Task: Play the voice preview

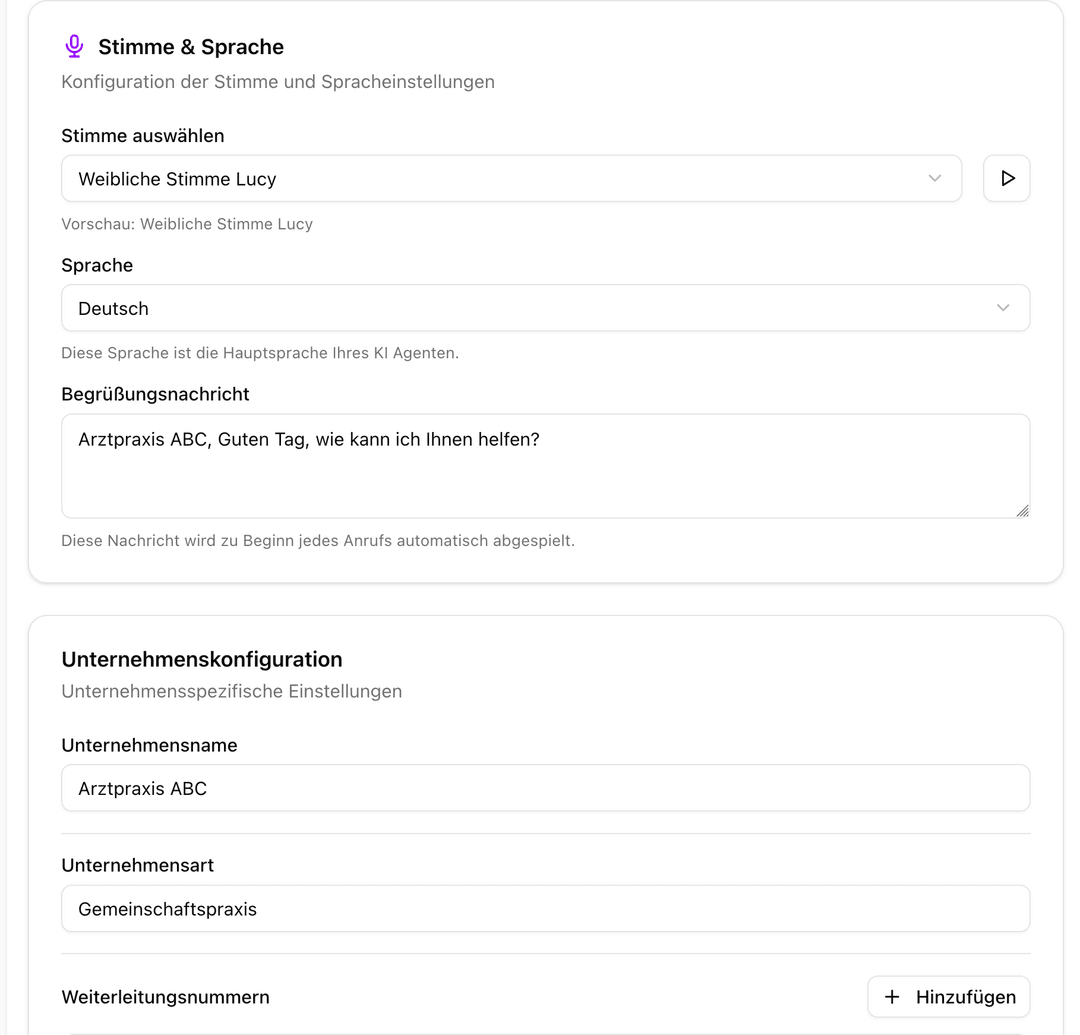Action: click(1007, 179)
